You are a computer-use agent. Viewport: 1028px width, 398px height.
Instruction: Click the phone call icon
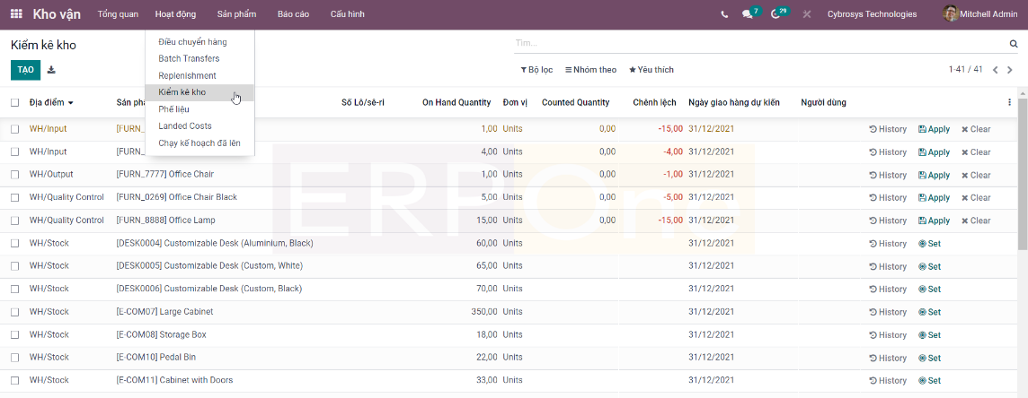[724, 14]
